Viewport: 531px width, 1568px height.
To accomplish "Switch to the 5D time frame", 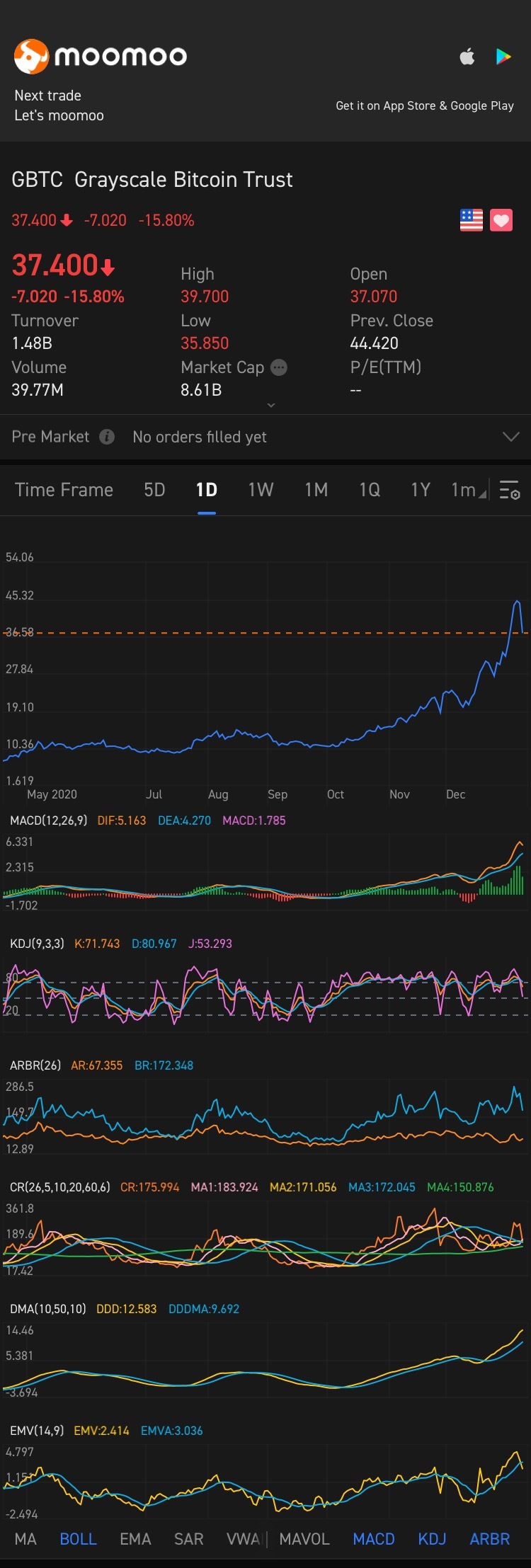I will [x=154, y=490].
